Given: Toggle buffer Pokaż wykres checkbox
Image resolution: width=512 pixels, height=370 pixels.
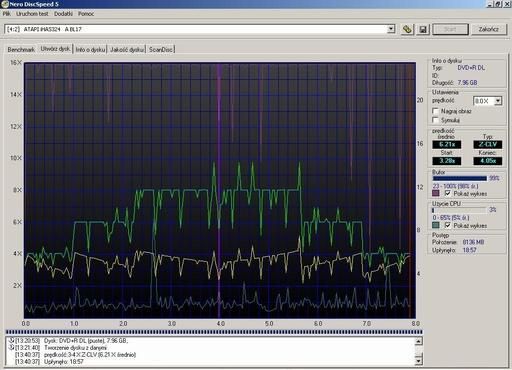Looking at the screenshot, I should click(x=447, y=193).
